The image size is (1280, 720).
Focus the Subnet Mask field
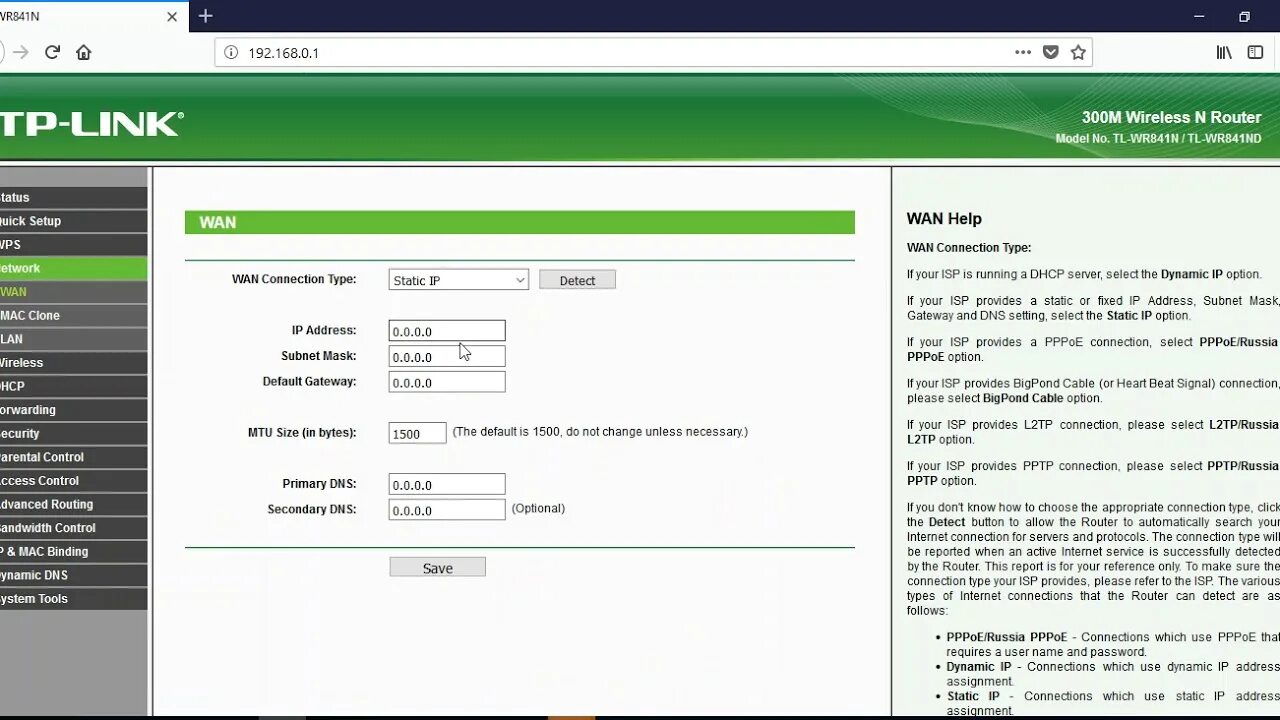[x=447, y=356]
